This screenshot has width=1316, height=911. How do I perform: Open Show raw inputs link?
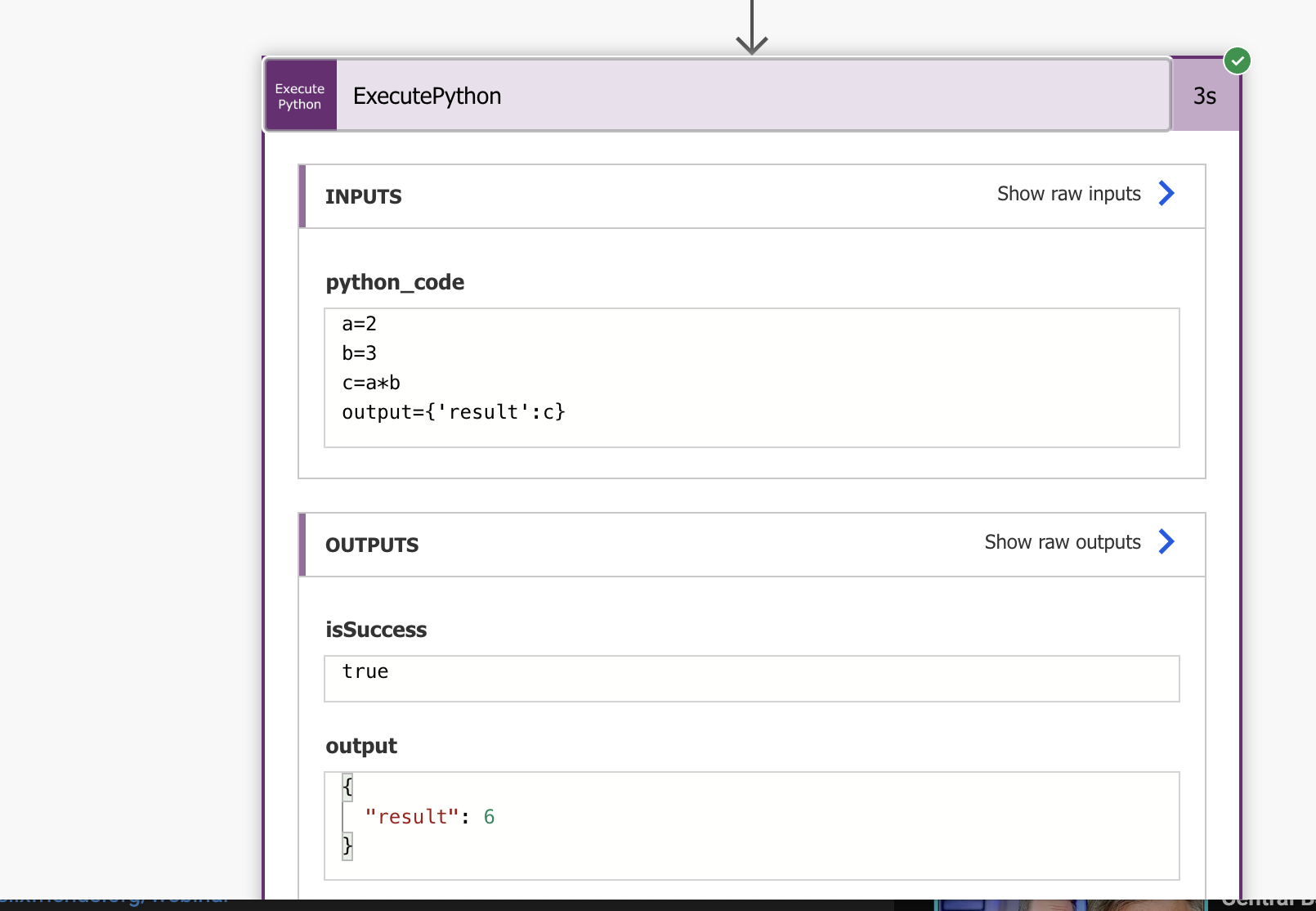pyautogui.click(x=1068, y=194)
